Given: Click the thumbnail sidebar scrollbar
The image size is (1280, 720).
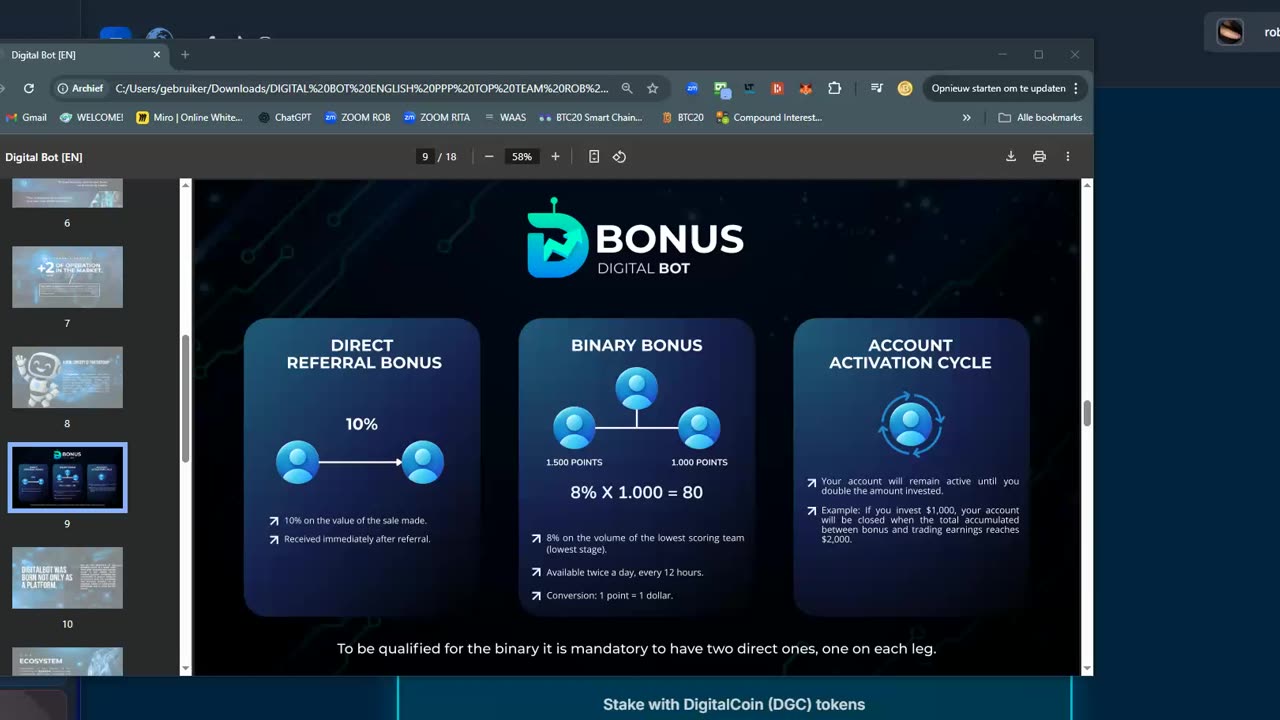Looking at the screenshot, I should (185, 396).
